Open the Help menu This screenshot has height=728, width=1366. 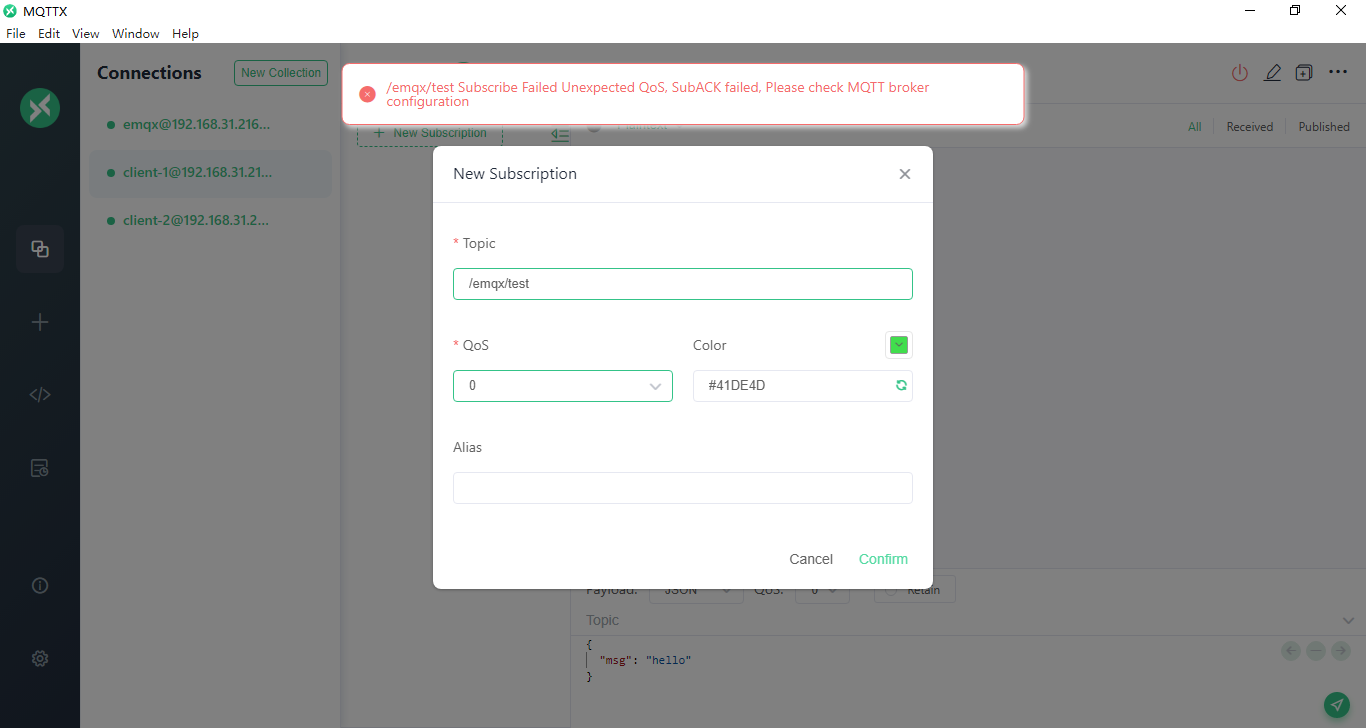coord(186,34)
